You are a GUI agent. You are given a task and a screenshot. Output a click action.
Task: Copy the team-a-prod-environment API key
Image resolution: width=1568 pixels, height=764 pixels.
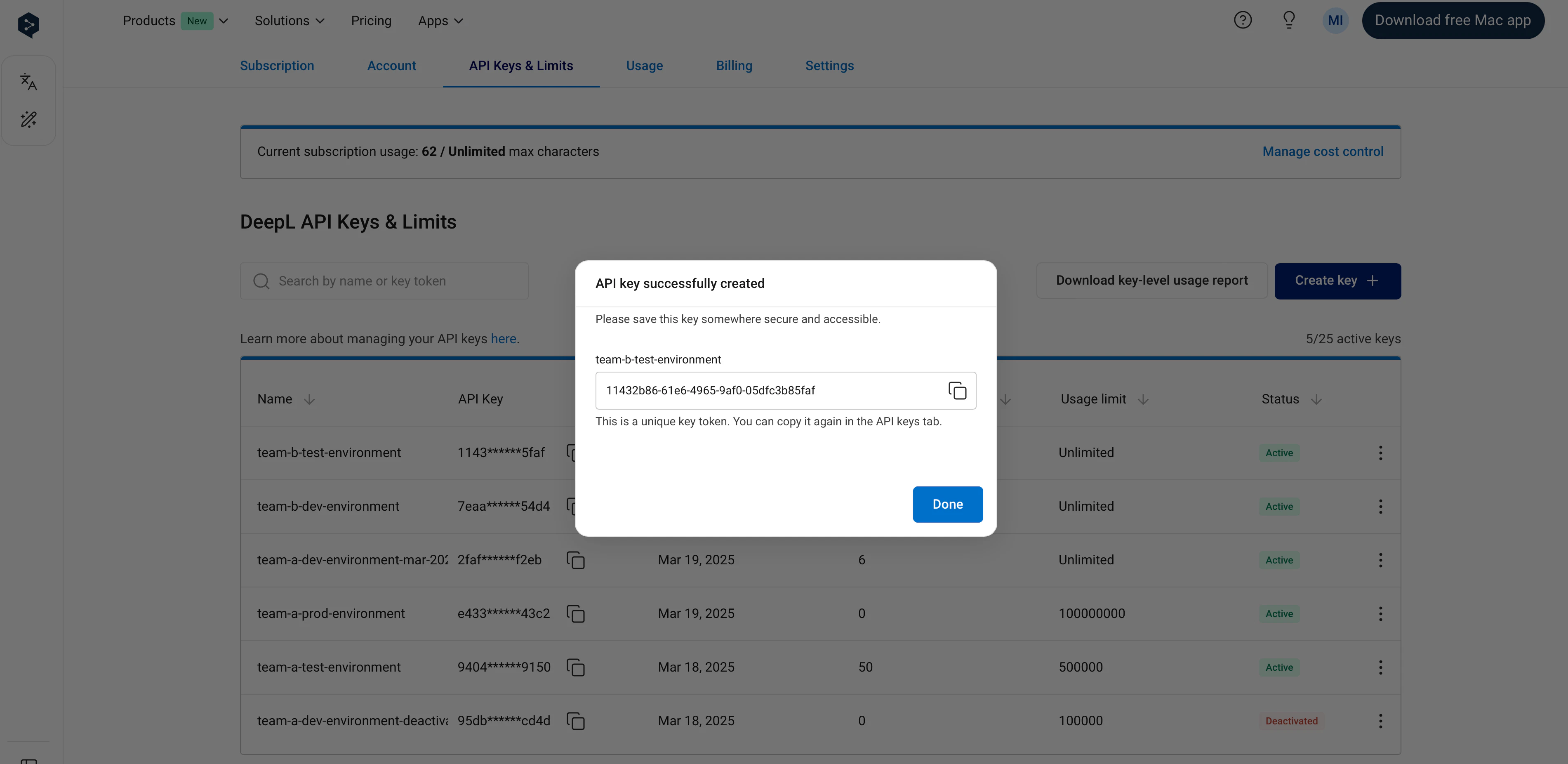pos(575,614)
